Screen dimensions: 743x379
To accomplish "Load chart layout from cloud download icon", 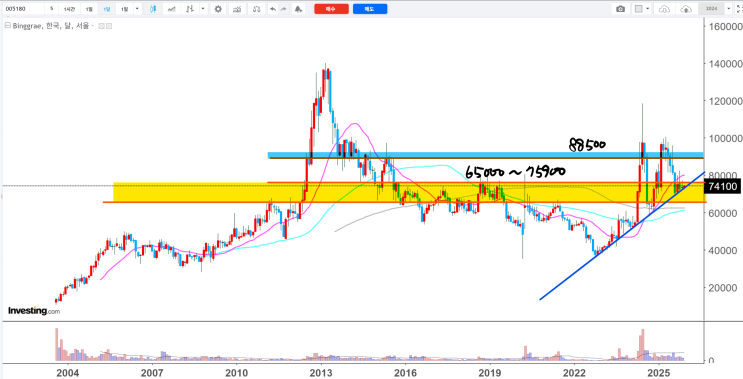I will pos(665,9).
